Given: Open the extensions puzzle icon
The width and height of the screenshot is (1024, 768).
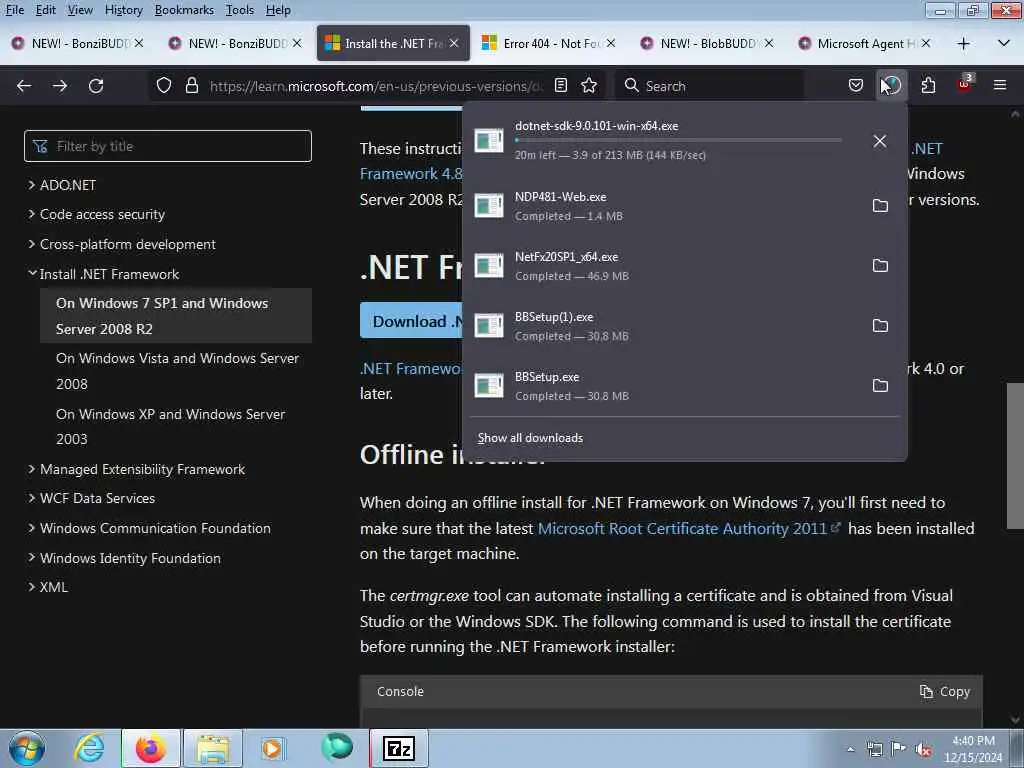Looking at the screenshot, I should tap(928, 86).
